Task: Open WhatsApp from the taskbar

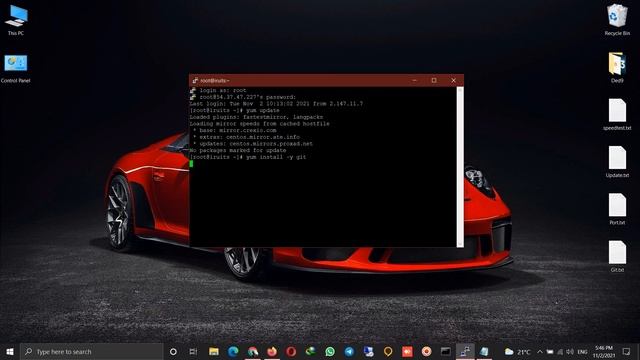Action: coord(330,351)
